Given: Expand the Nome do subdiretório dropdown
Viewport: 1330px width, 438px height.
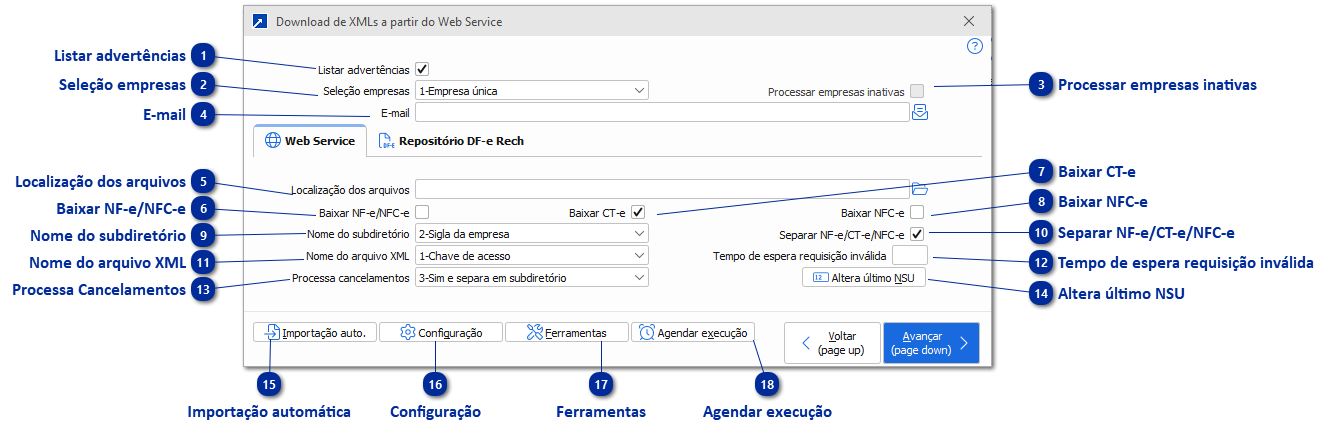Looking at the screenshot, I should click(532, 234).
